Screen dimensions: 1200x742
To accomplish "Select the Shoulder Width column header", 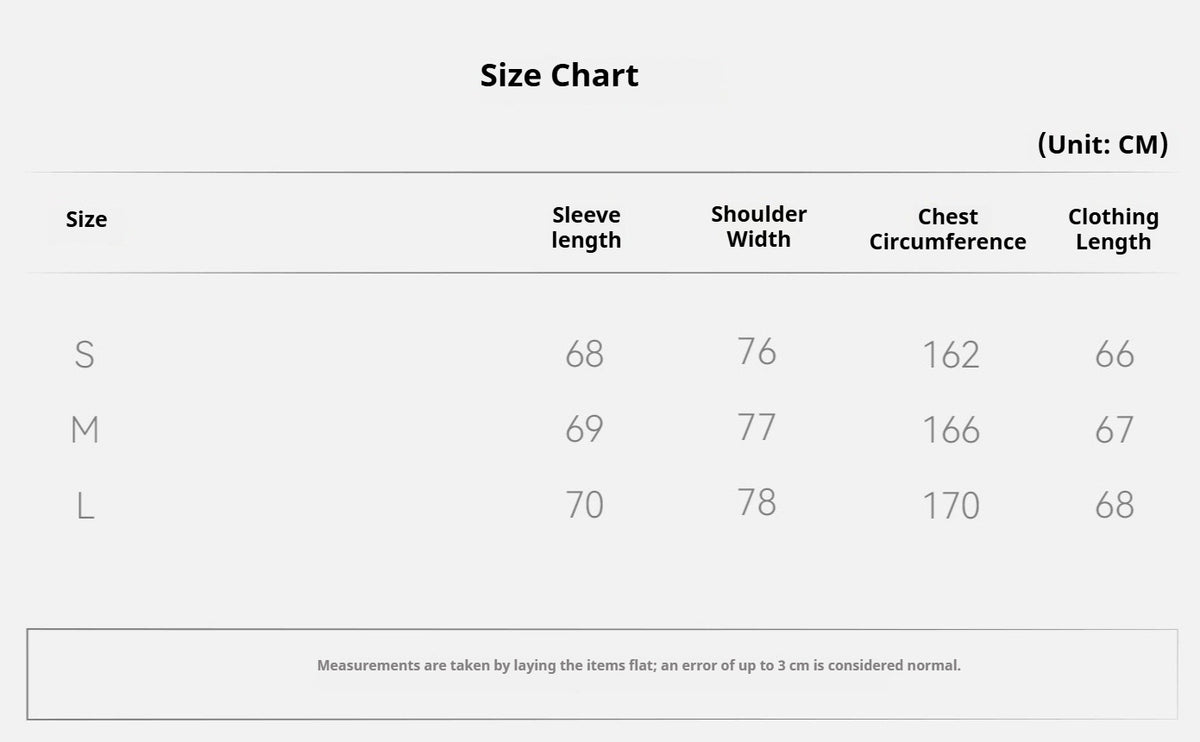I will point(759,227).
